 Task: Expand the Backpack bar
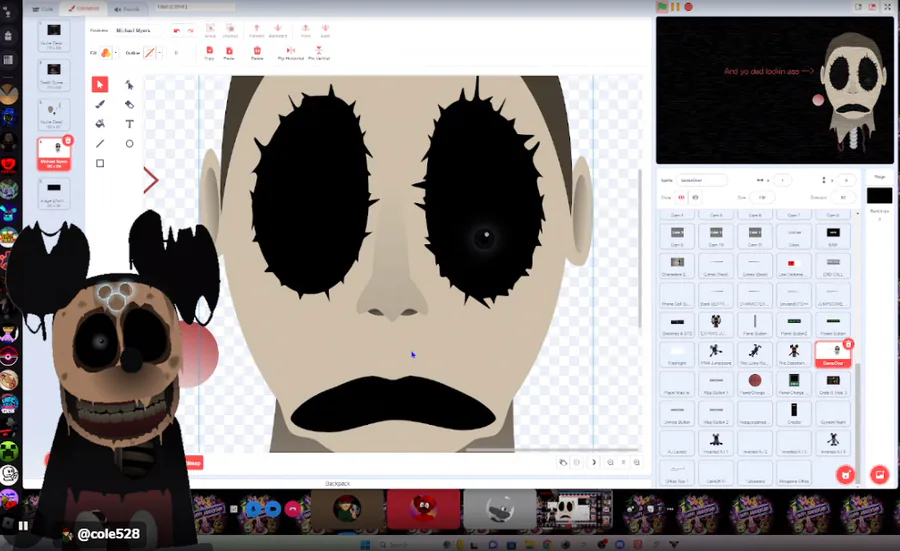pos(338,484)
